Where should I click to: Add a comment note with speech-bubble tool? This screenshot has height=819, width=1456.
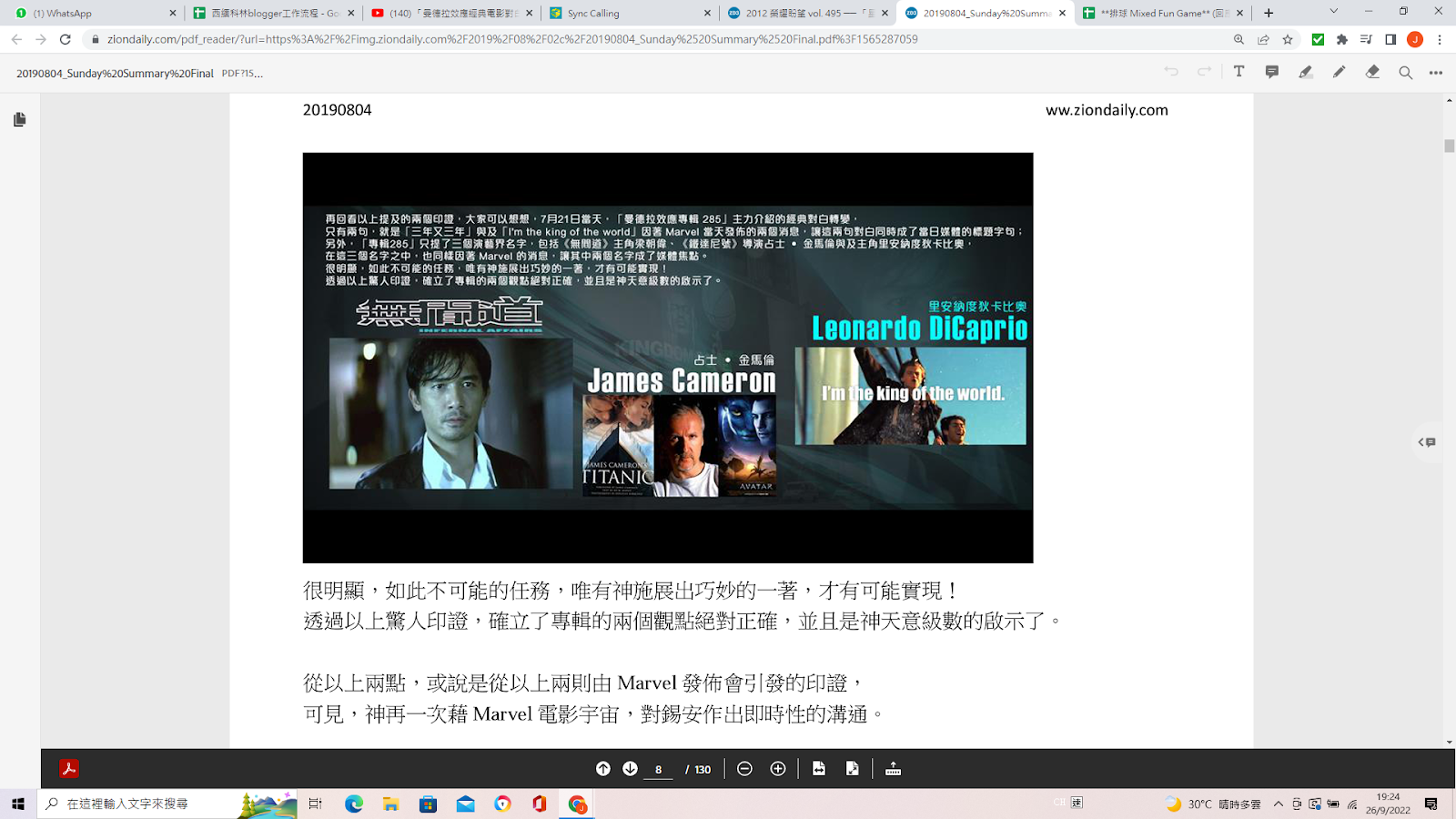1272,72
